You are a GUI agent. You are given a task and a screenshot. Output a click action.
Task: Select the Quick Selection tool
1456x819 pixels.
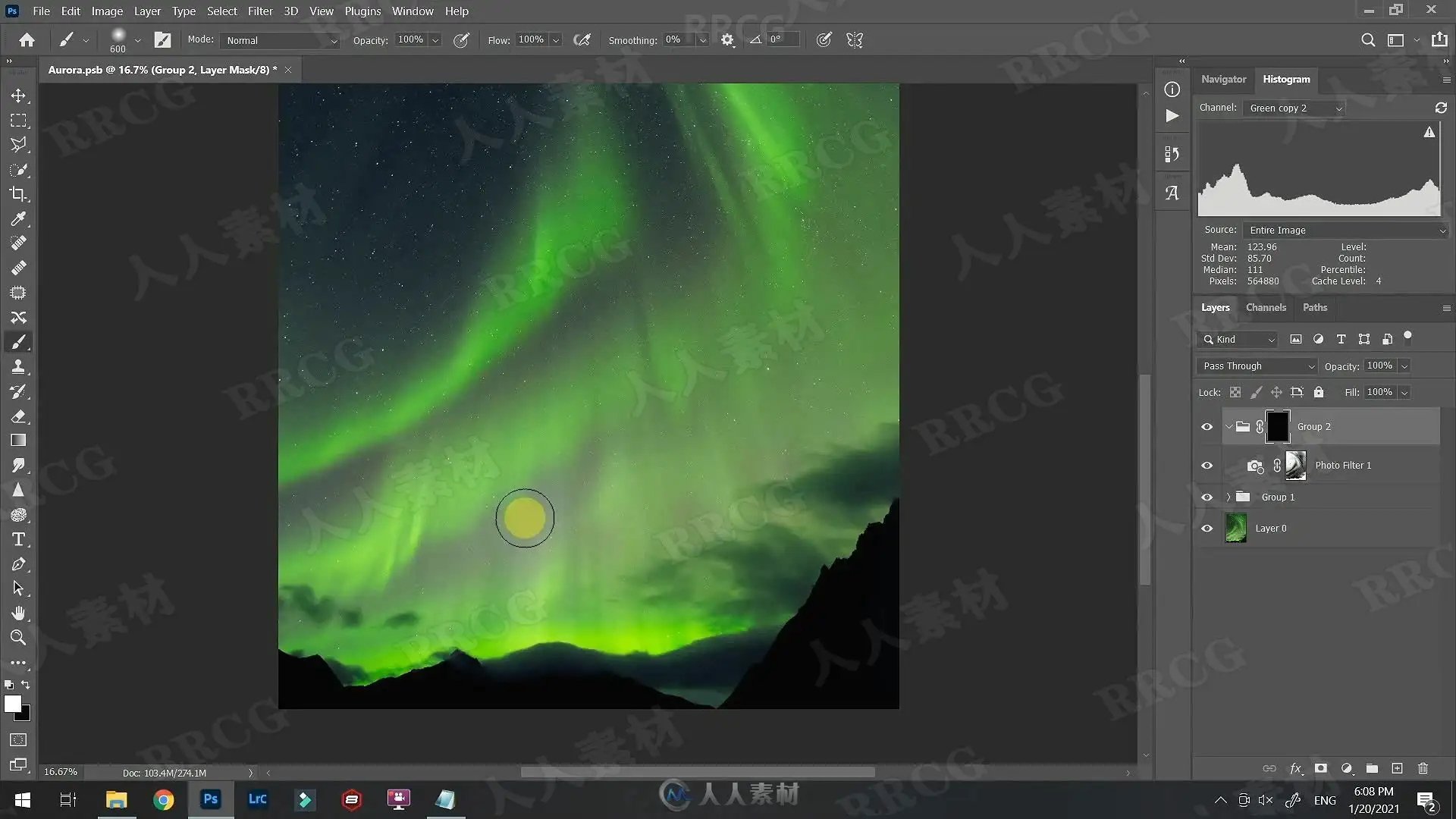[x=18, y=170]
